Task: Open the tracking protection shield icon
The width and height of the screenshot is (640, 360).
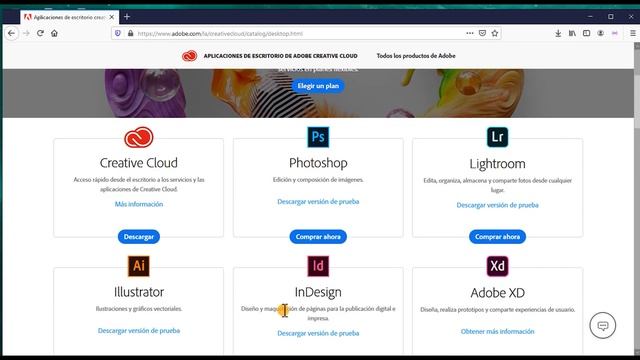Action: tap(118, 33)
